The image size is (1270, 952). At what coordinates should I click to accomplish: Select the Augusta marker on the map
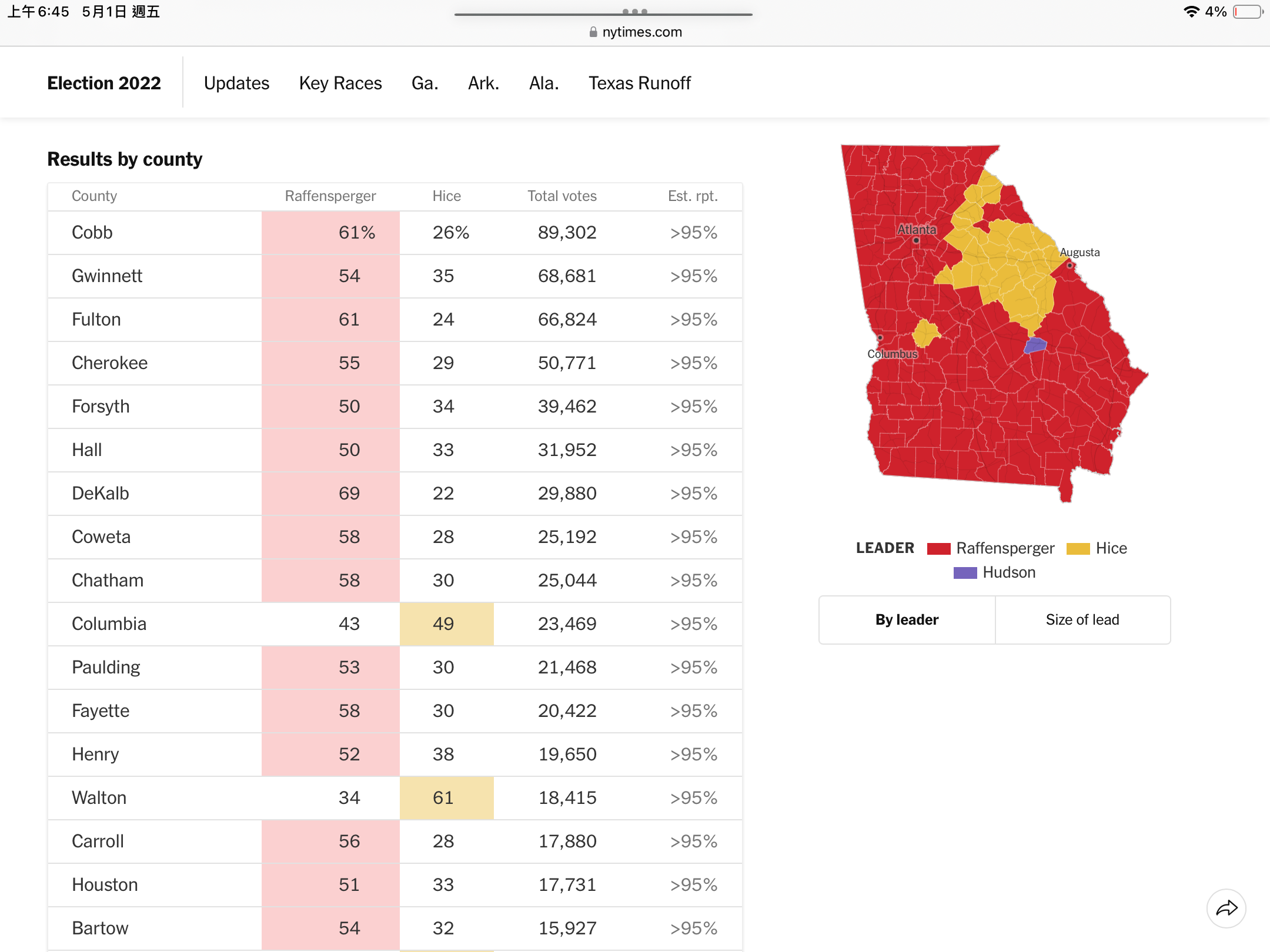pyautogui.click(x=1070, y=266)
